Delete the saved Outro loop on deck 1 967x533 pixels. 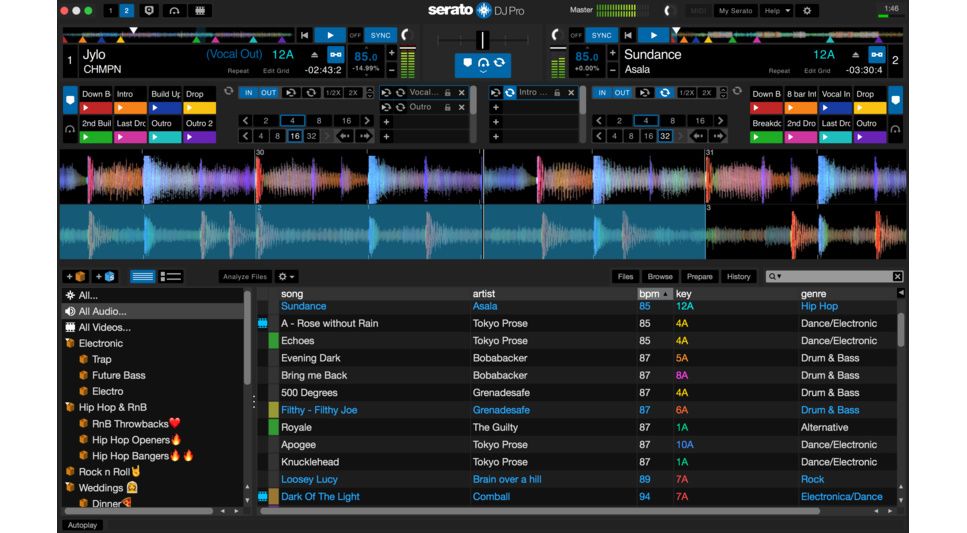(462, 107)
